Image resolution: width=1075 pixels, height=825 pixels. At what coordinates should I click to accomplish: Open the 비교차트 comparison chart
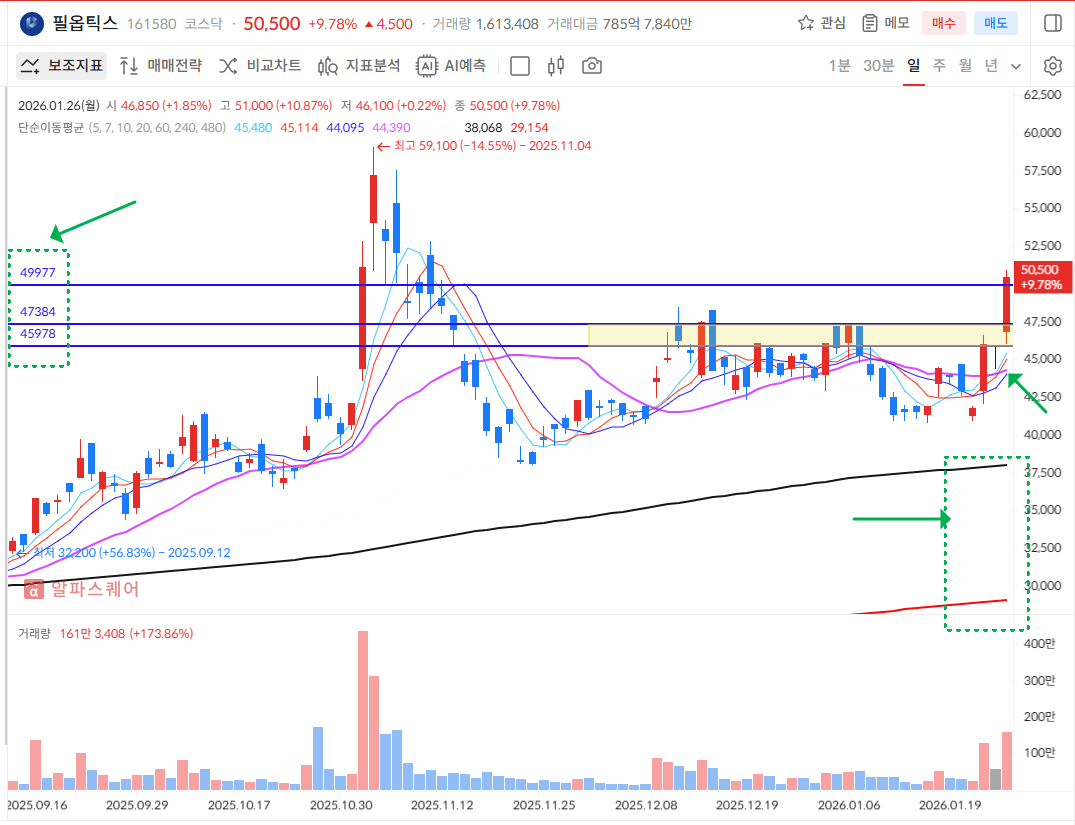260,66
